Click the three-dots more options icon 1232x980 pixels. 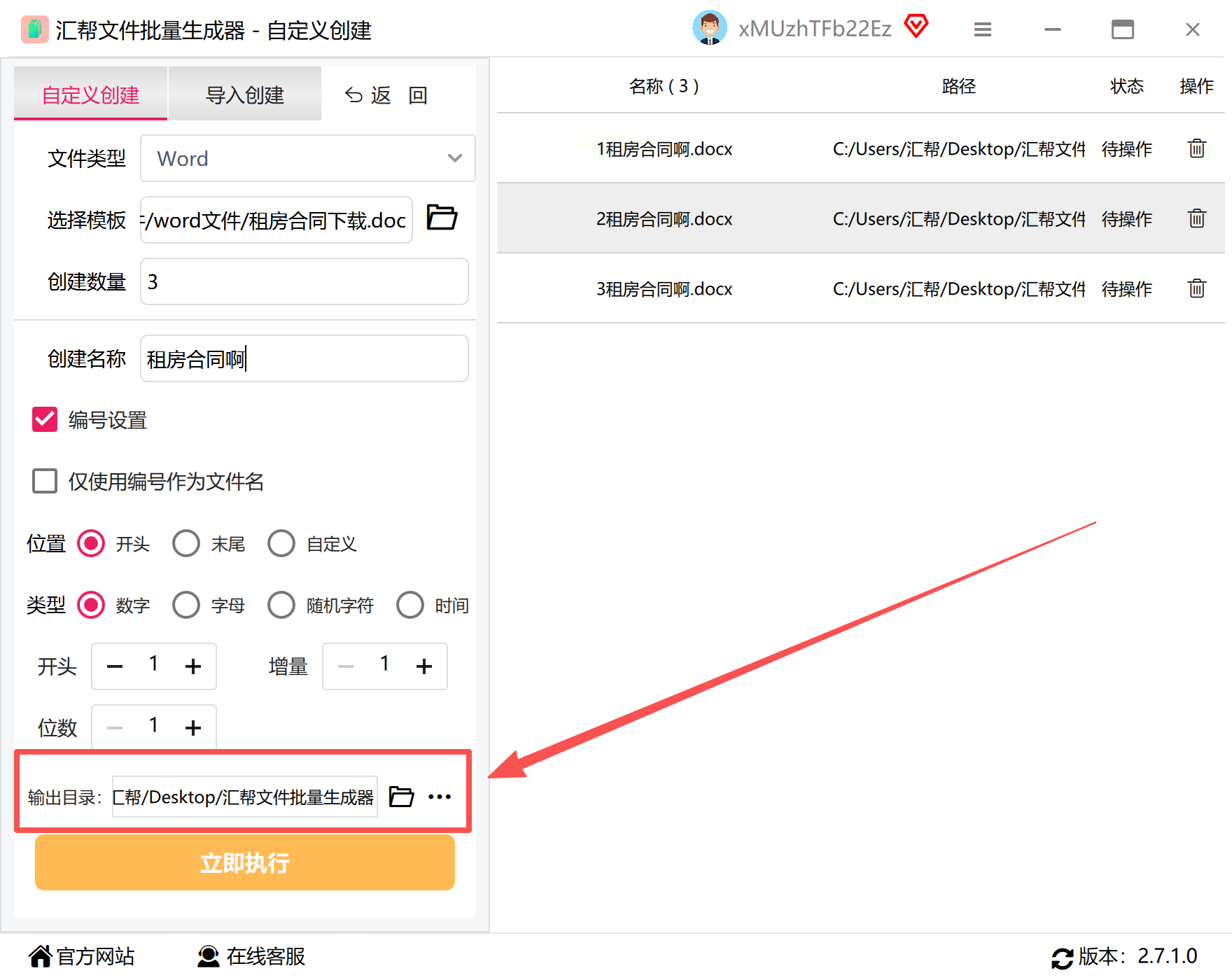[440, 797]
